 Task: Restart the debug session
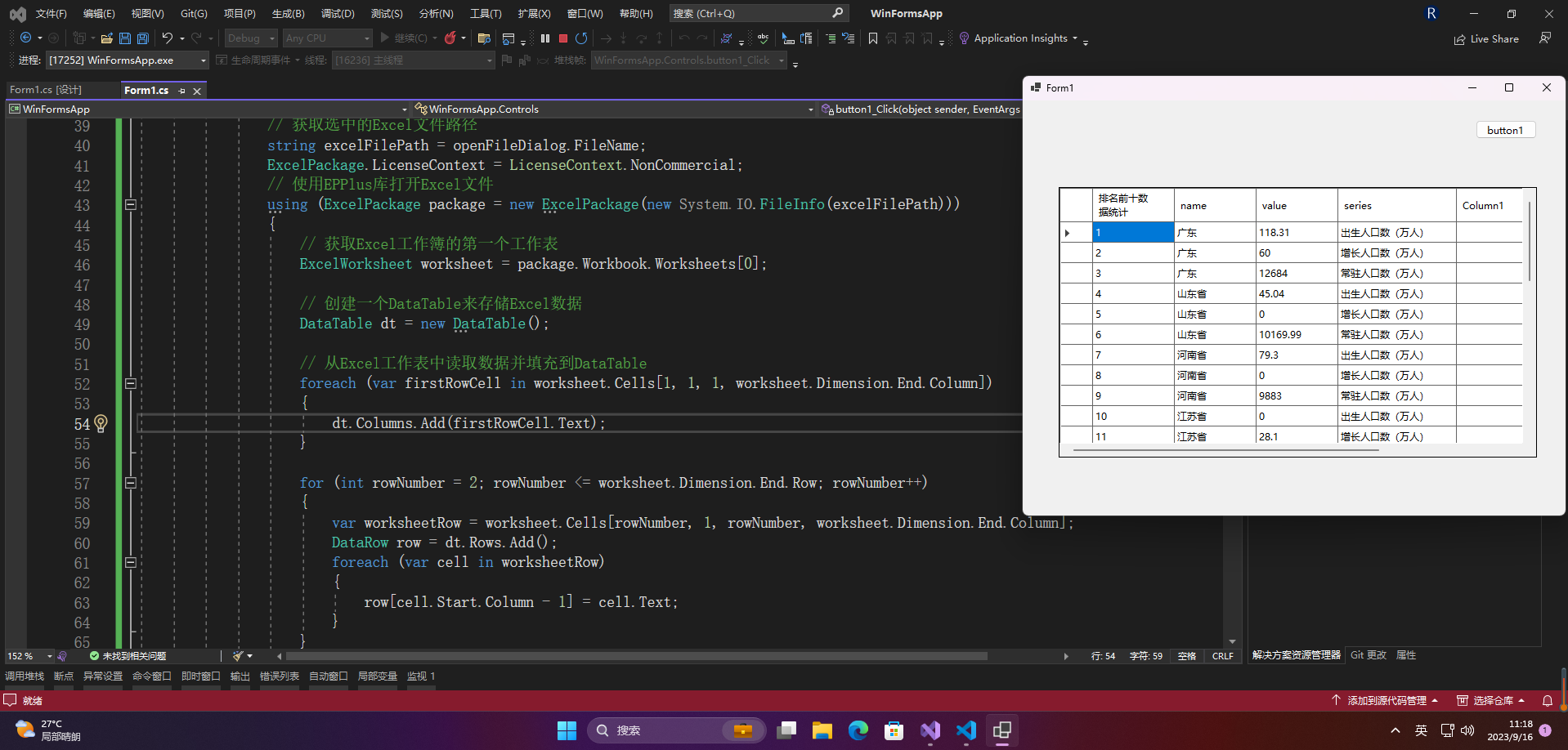coord(581,38)
